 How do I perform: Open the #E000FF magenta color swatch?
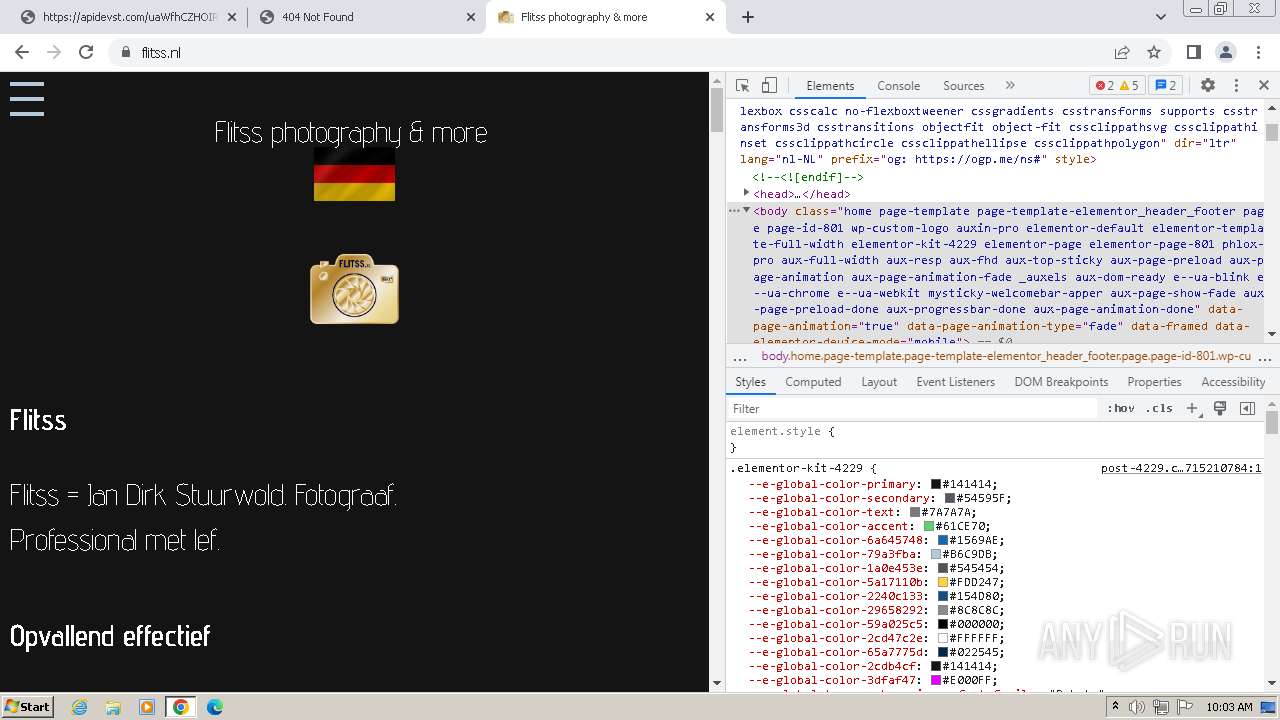click(x=936, y=680)
